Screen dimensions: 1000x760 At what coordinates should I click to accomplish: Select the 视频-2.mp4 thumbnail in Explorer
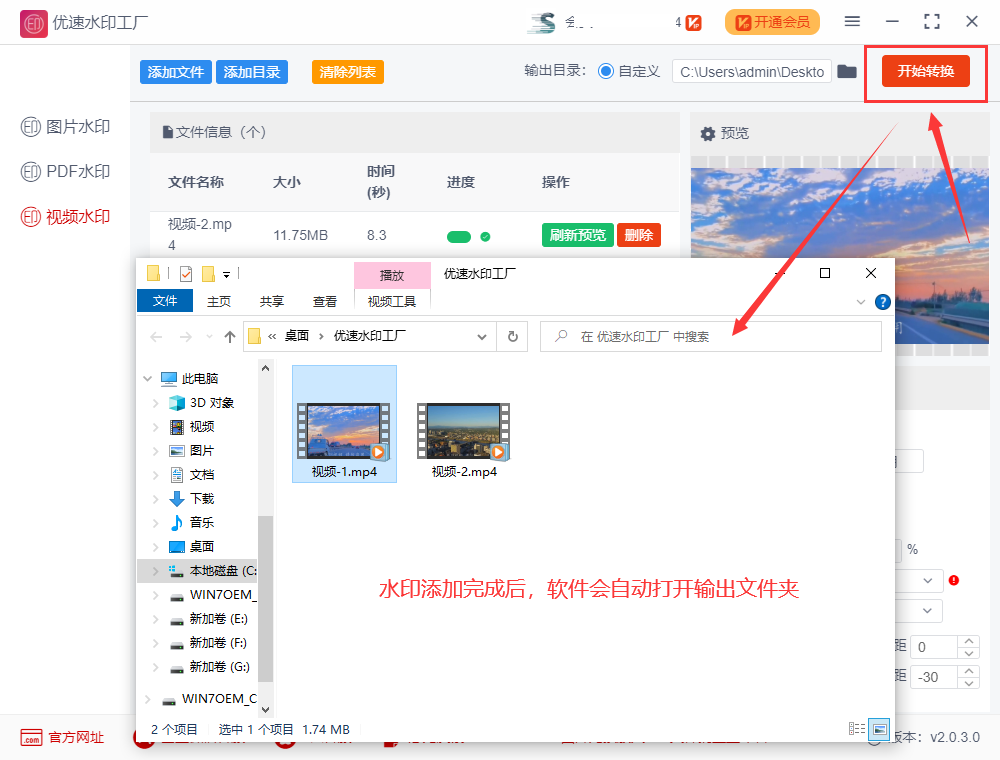click(463, 430)
